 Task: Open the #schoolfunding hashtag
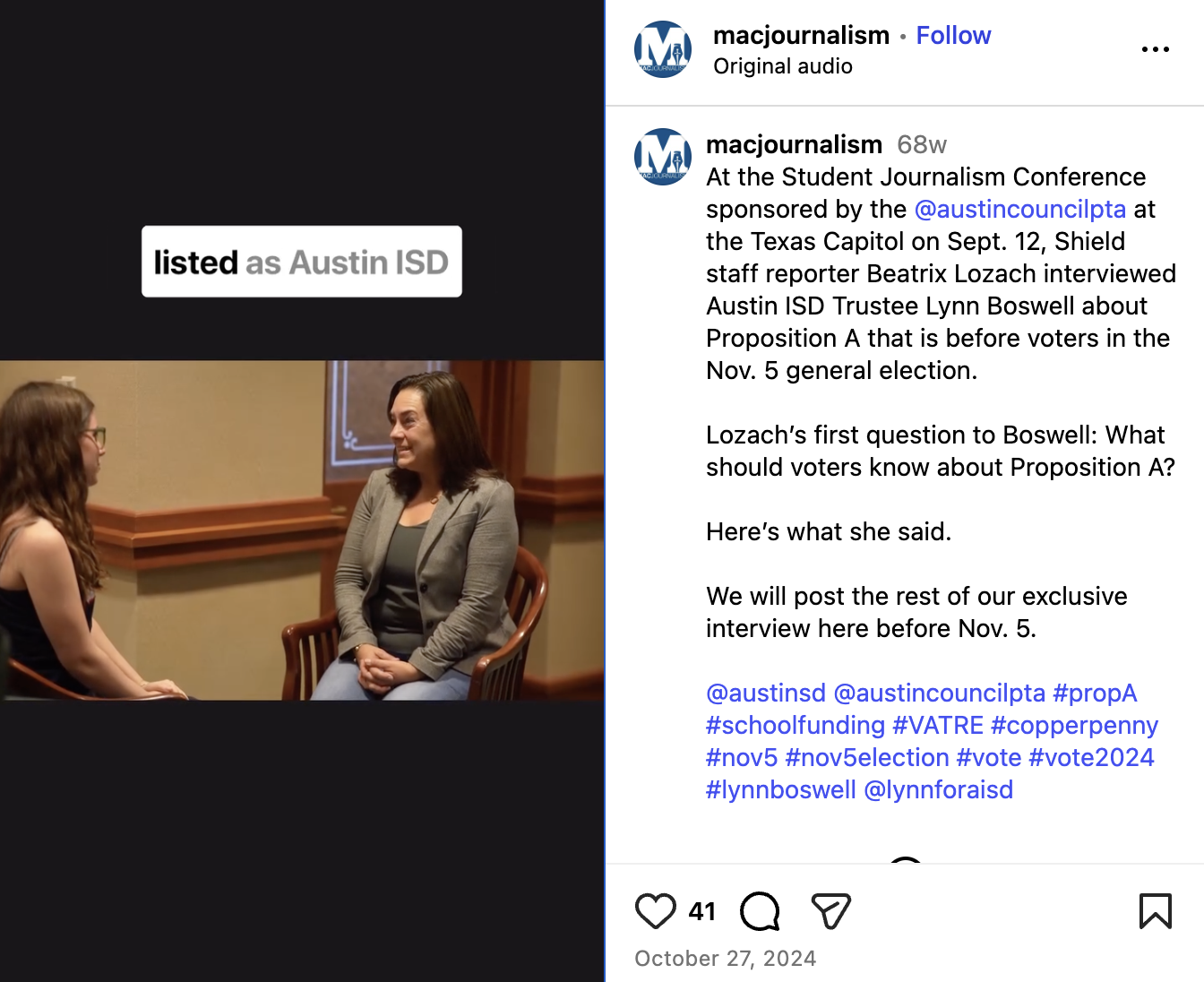click(795, 725)
